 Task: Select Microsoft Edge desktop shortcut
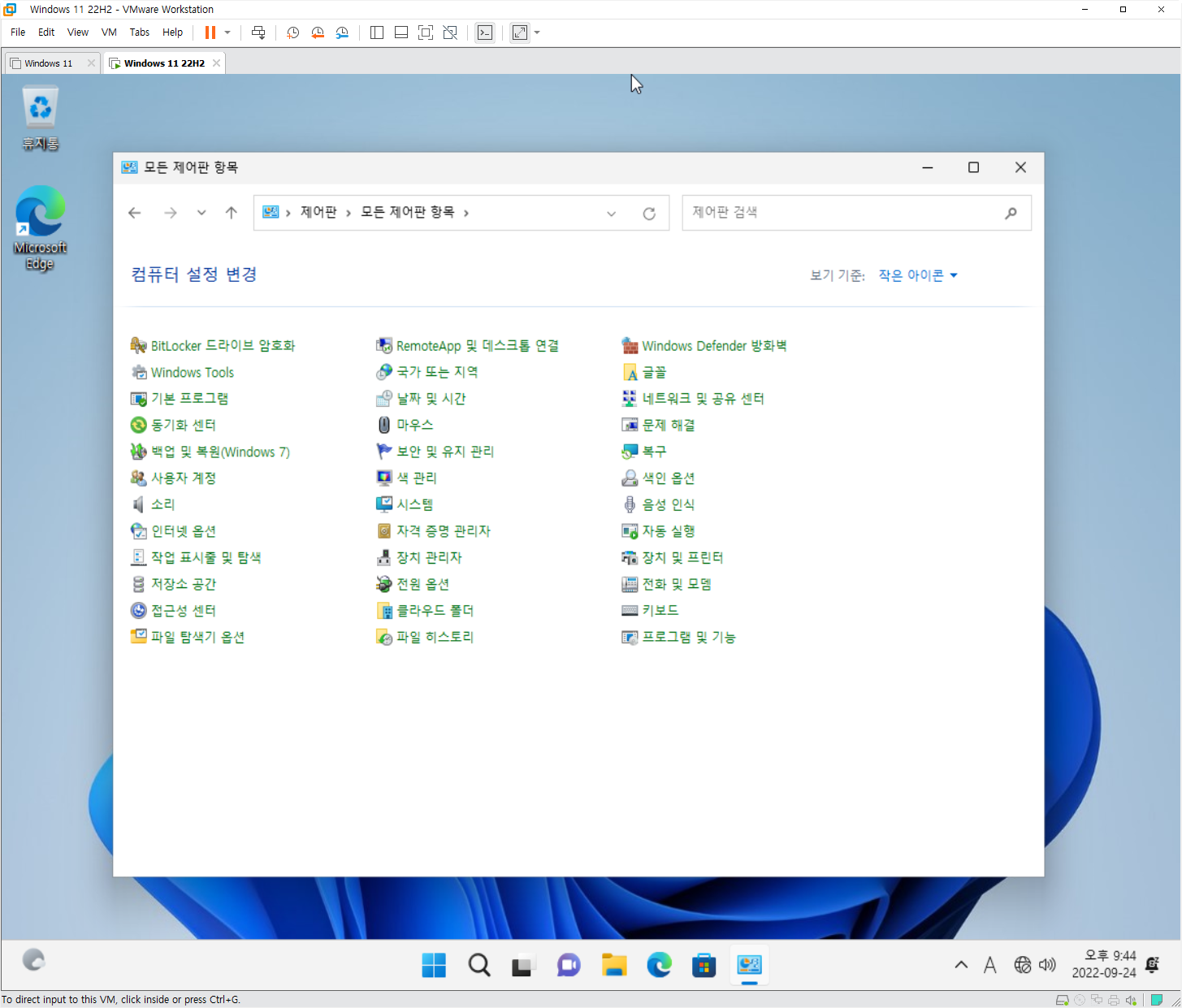[40, 228]
